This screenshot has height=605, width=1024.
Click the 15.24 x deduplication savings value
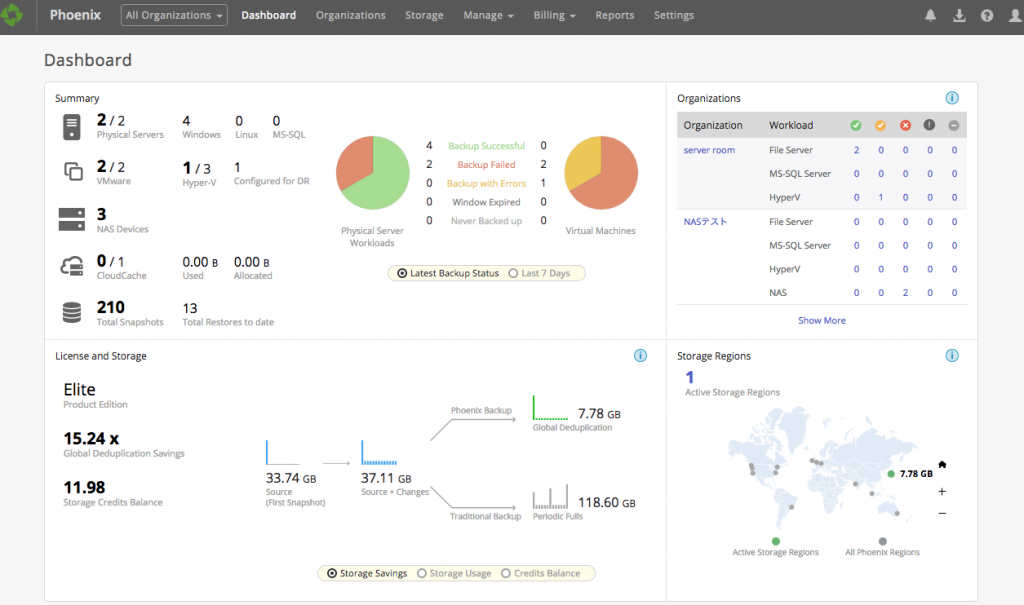click(x=91, y=438)
